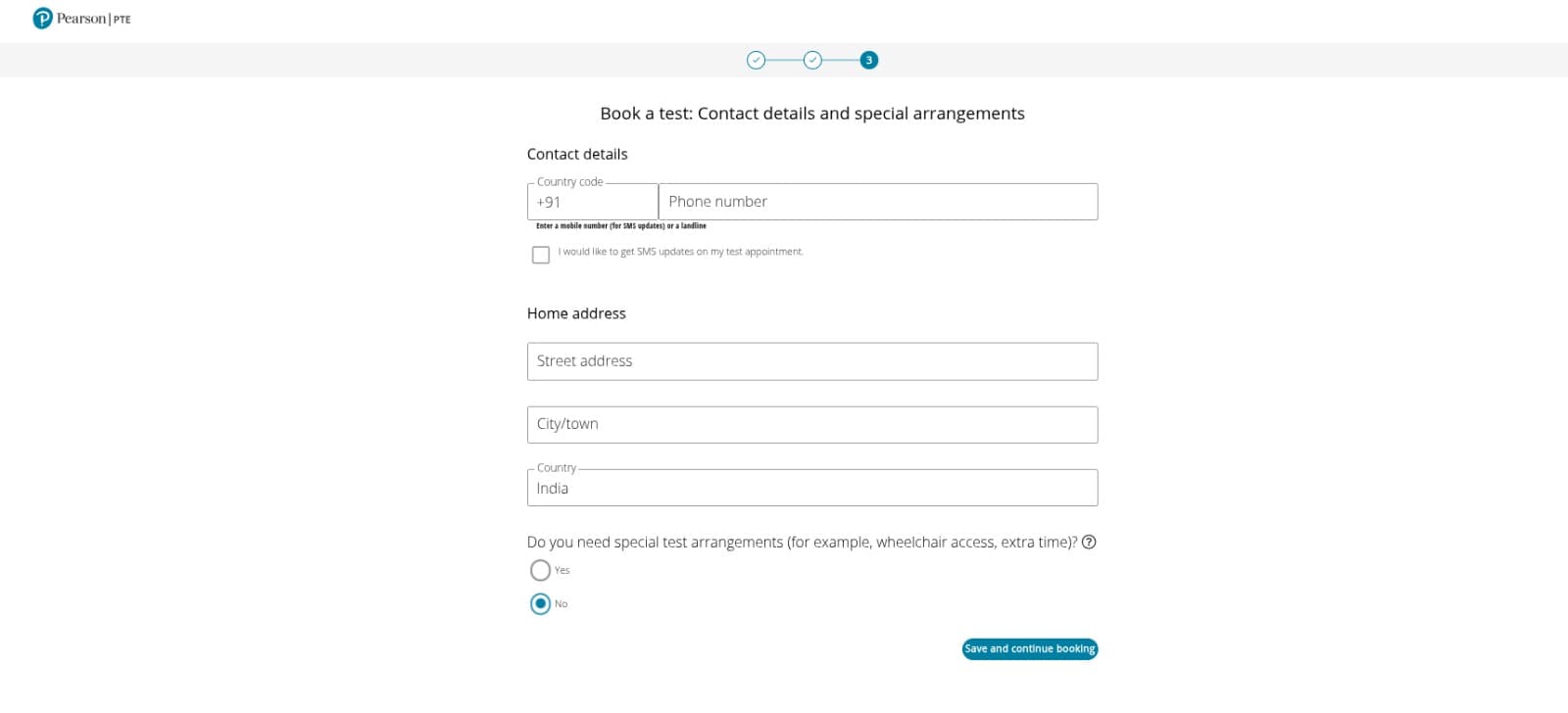Select Yes for special test arrangements

pyautogui.click(x=540, y=570)
